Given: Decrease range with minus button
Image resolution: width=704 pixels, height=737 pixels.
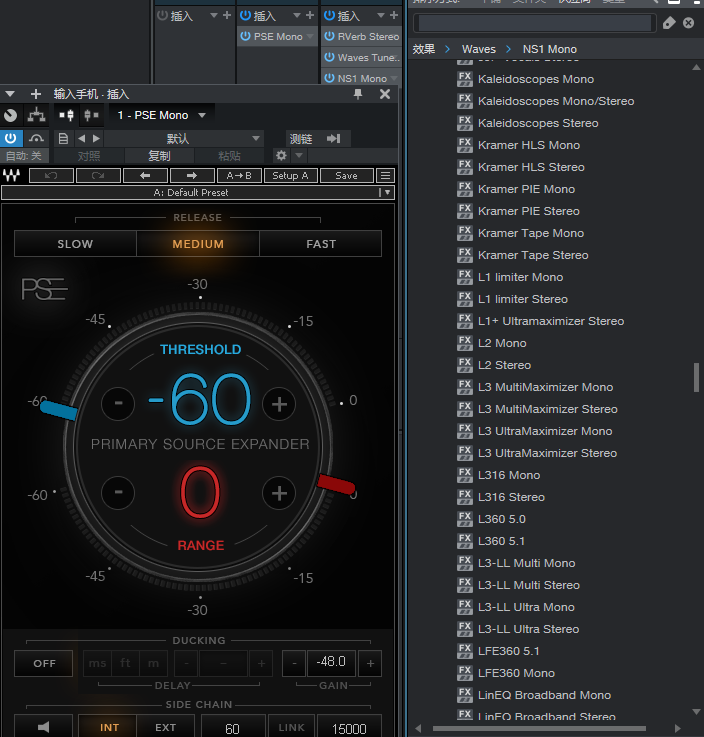Looking at the screenshot, I should click(x=118, y=492).
